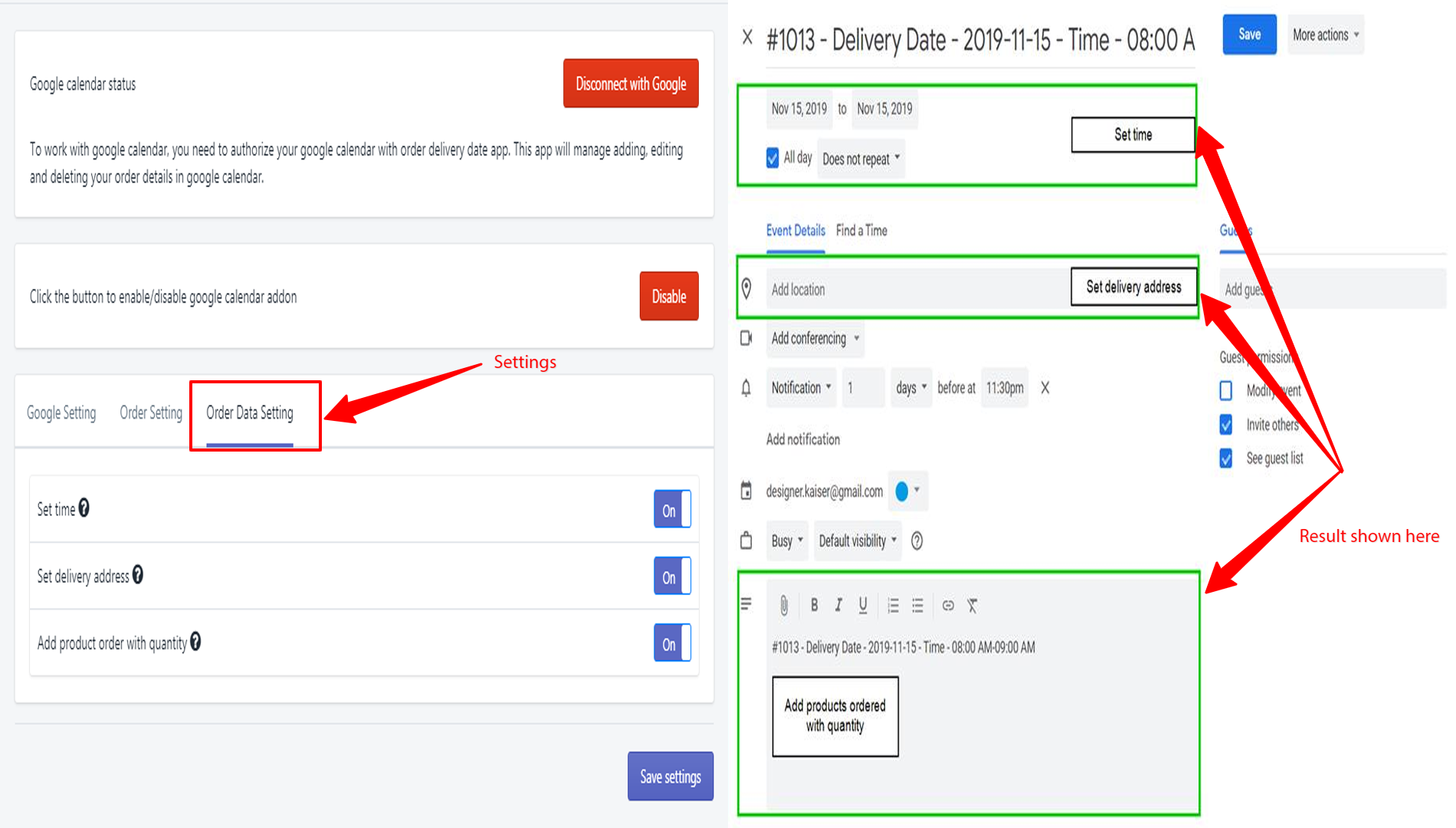Viewport: 1456px width, 828px height.
Task: Open the Does not repeat dropdown
Action: [861, 159]
